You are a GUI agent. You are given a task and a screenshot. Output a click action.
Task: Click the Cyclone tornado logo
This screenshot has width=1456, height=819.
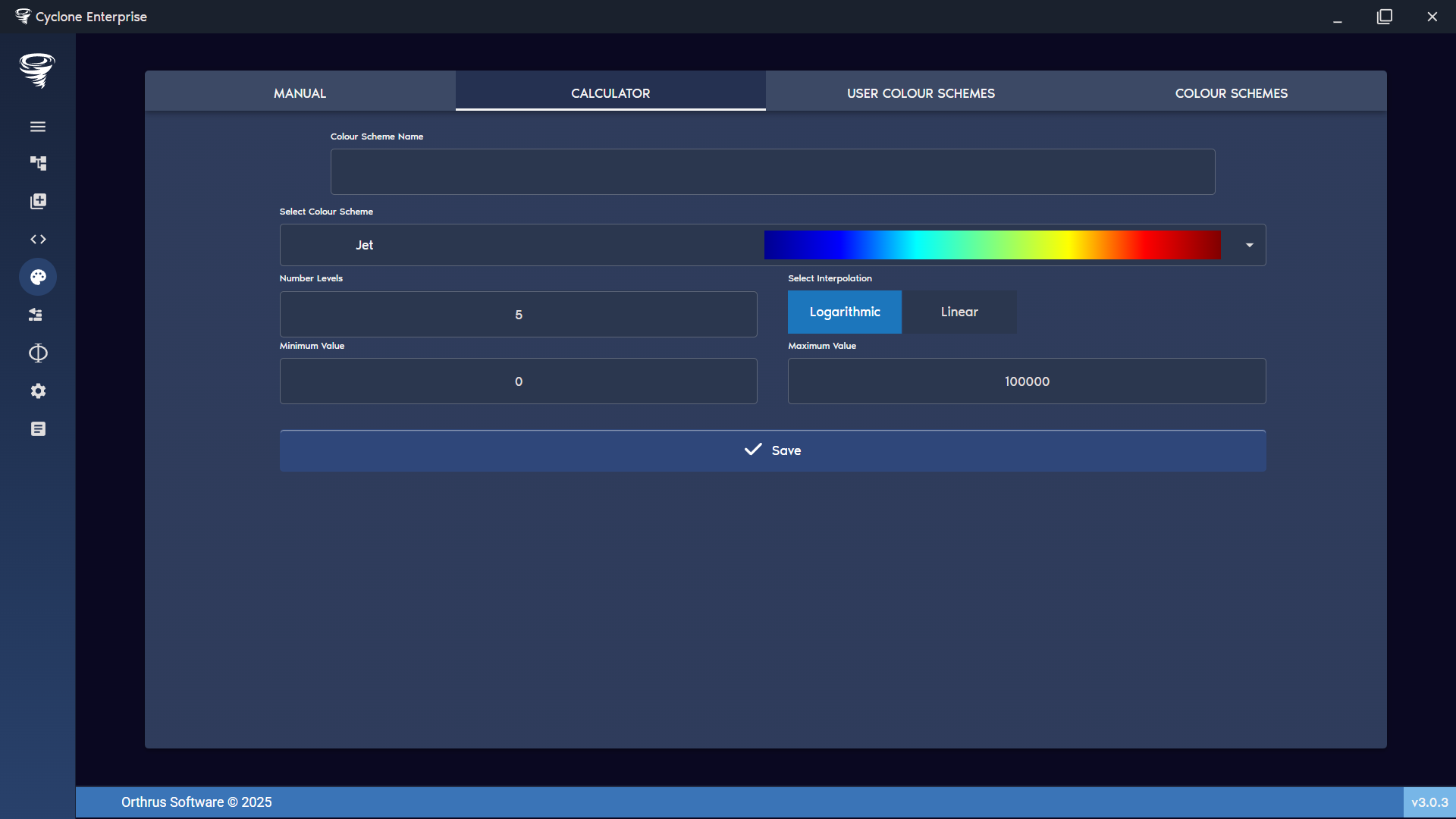tap(37, 71)
